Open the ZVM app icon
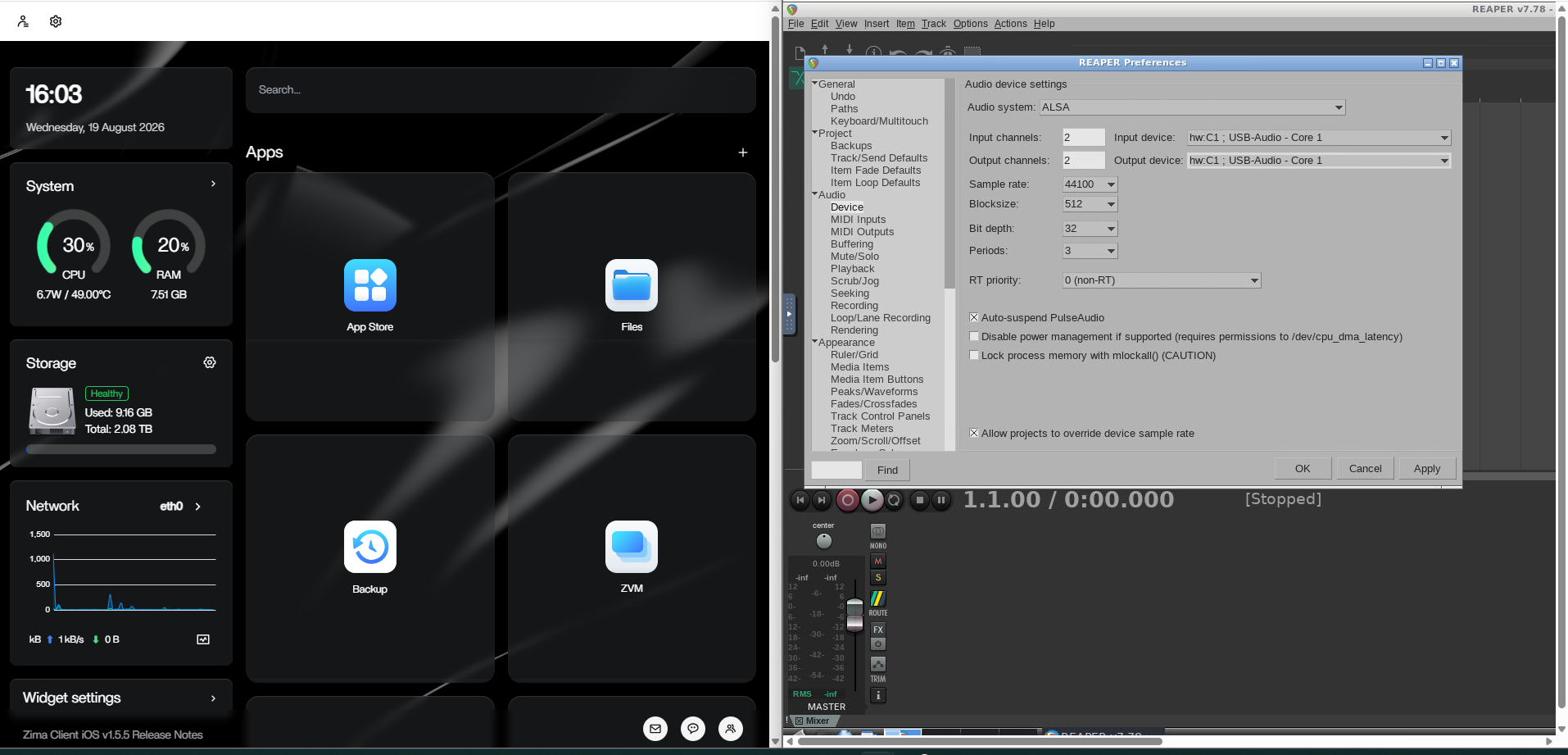Image resolution: width=1568 pixels, height=755 pixels. (x=632, y=547)
